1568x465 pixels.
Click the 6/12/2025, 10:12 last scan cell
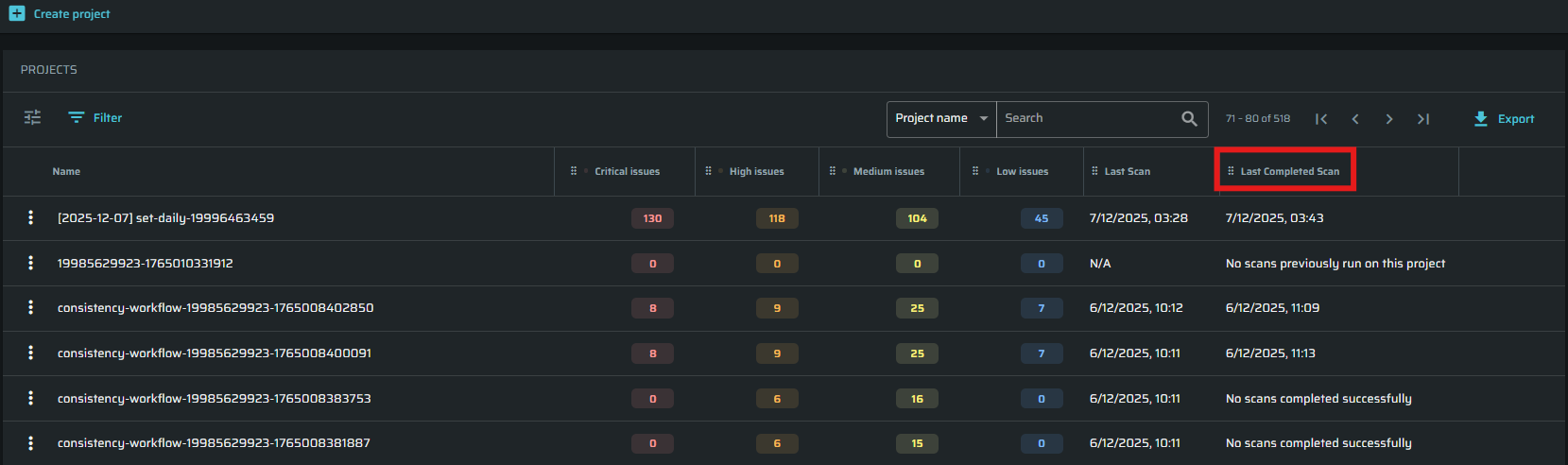pyautogui.click(x=1136, y=308)
